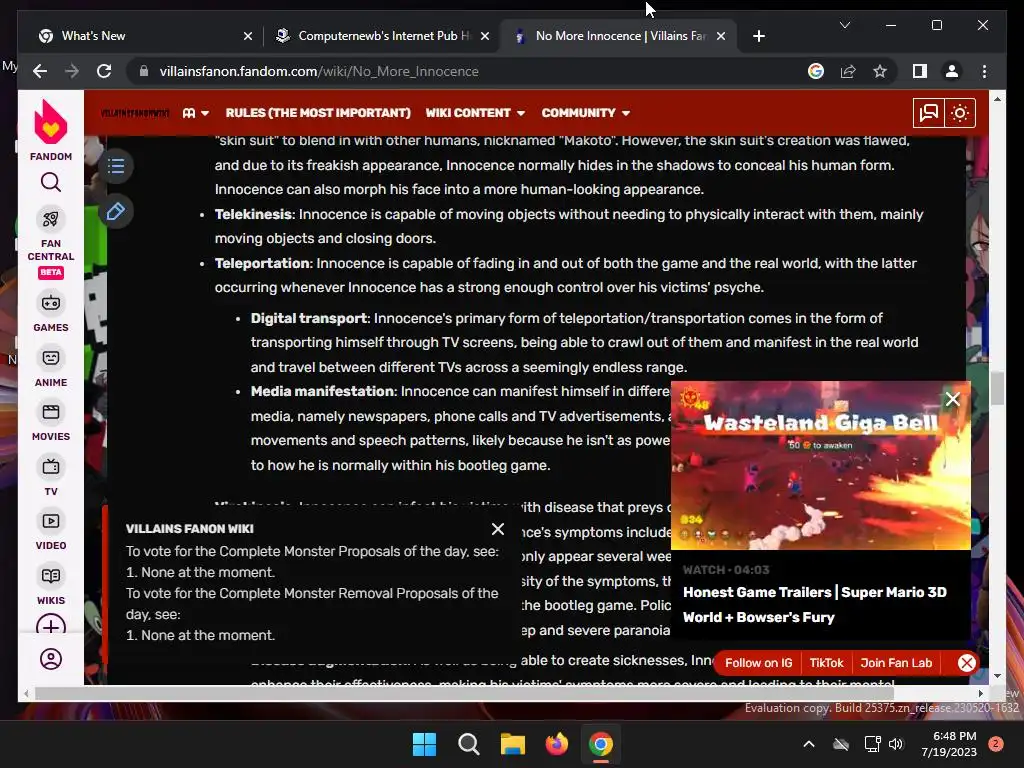Go back to previous page
The width and height of the screenshot is (1024, 768).
(40, 71)
